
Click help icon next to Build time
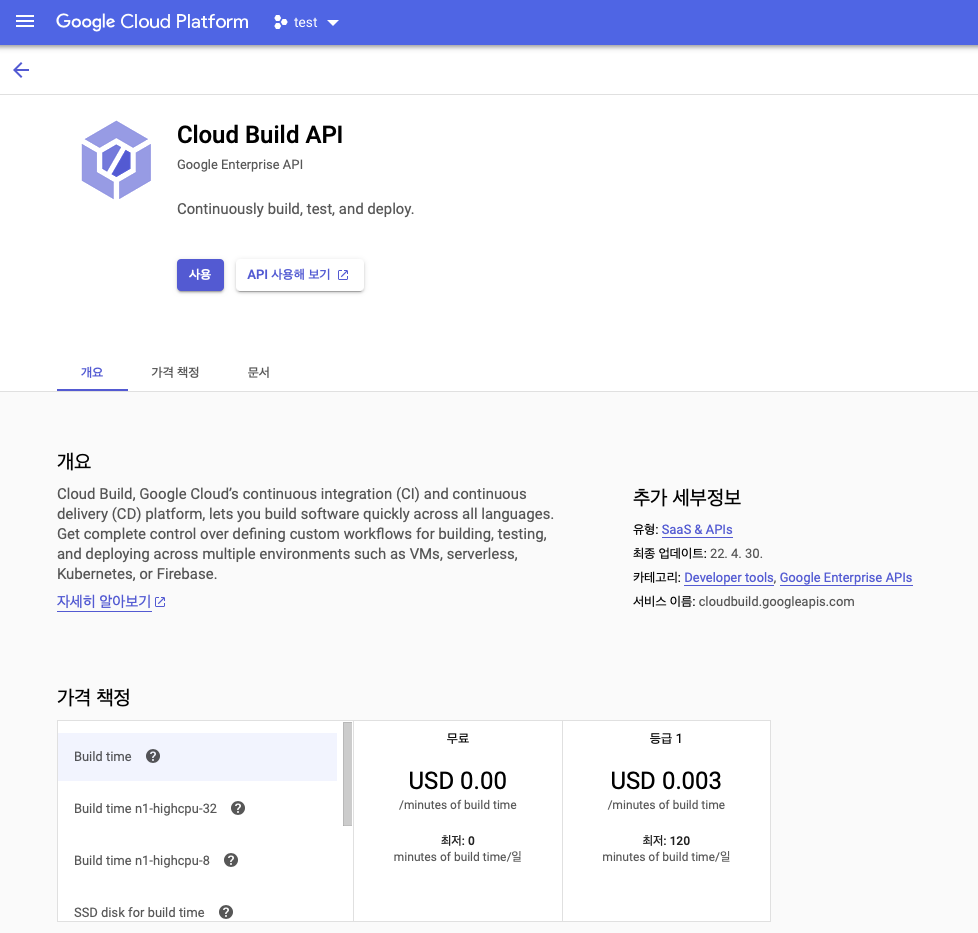point(153,756)
